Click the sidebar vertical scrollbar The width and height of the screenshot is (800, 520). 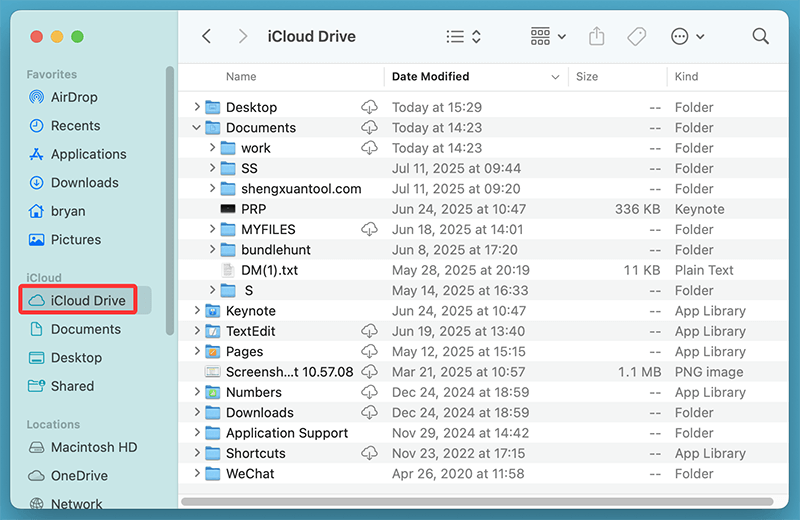[x=170, y=201]
